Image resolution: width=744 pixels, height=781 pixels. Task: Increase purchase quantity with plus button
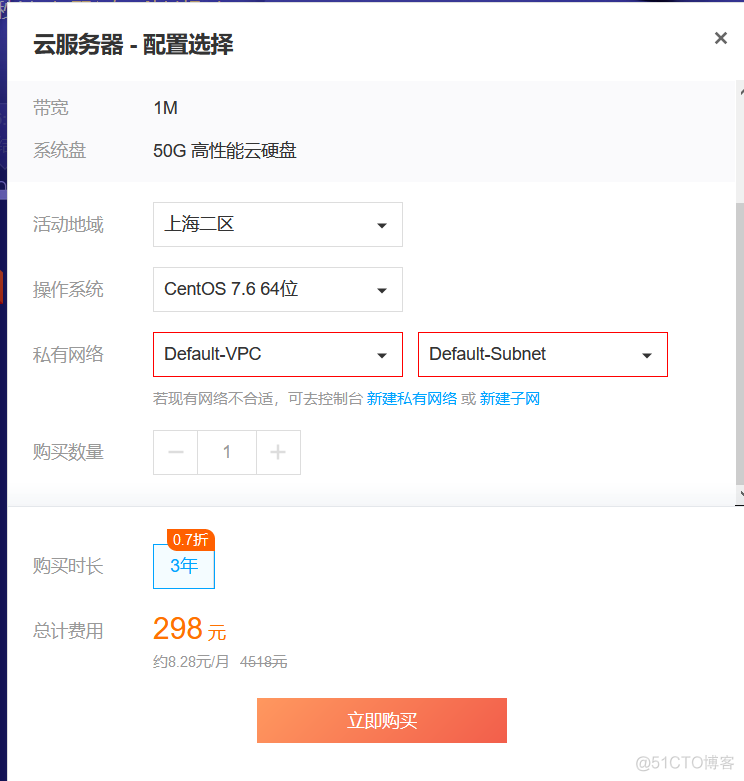tap(278, 452)
